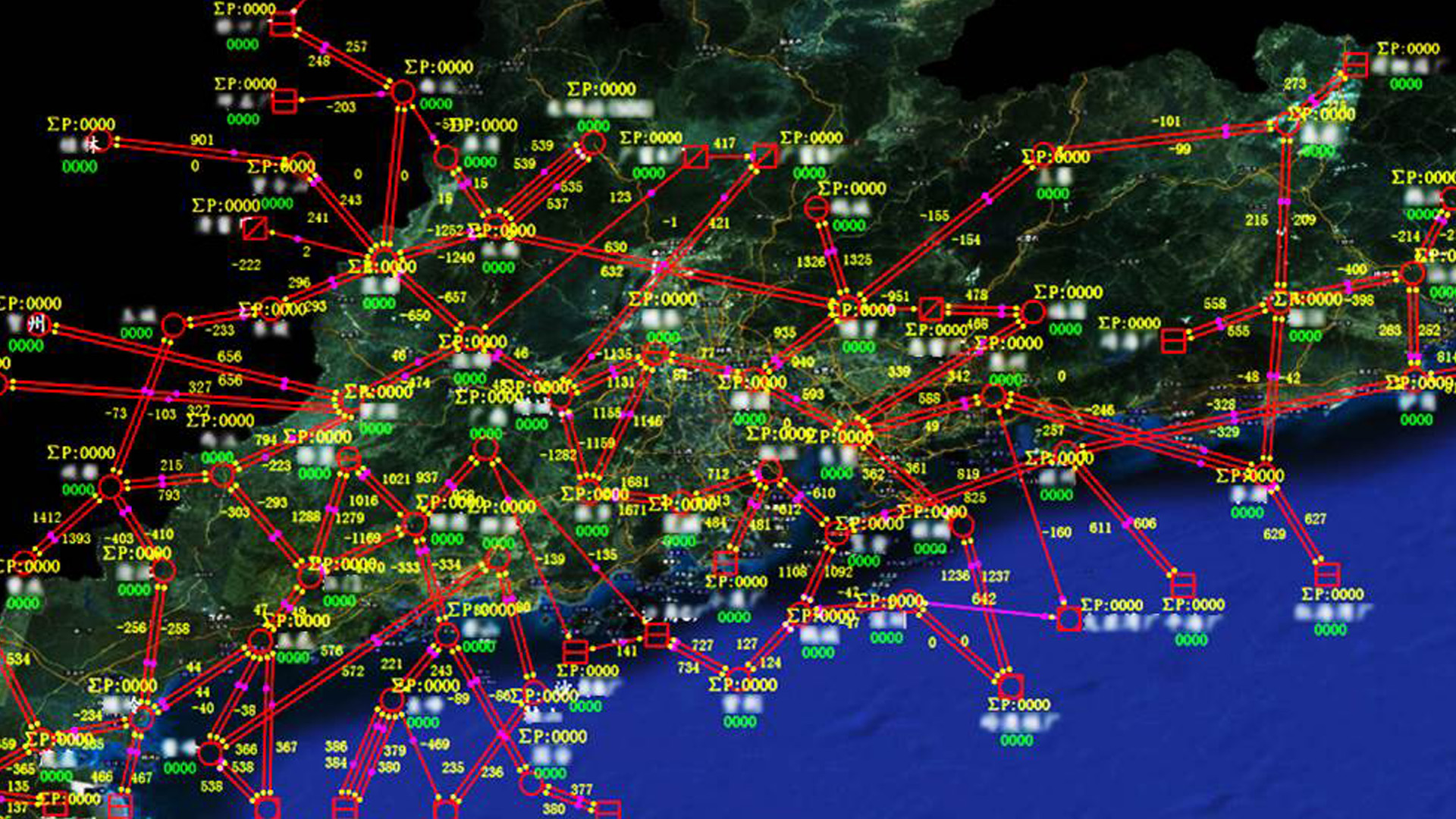Select square station below the 627 value
This screenshot has height=819, width=1456.
(1327, 573)
